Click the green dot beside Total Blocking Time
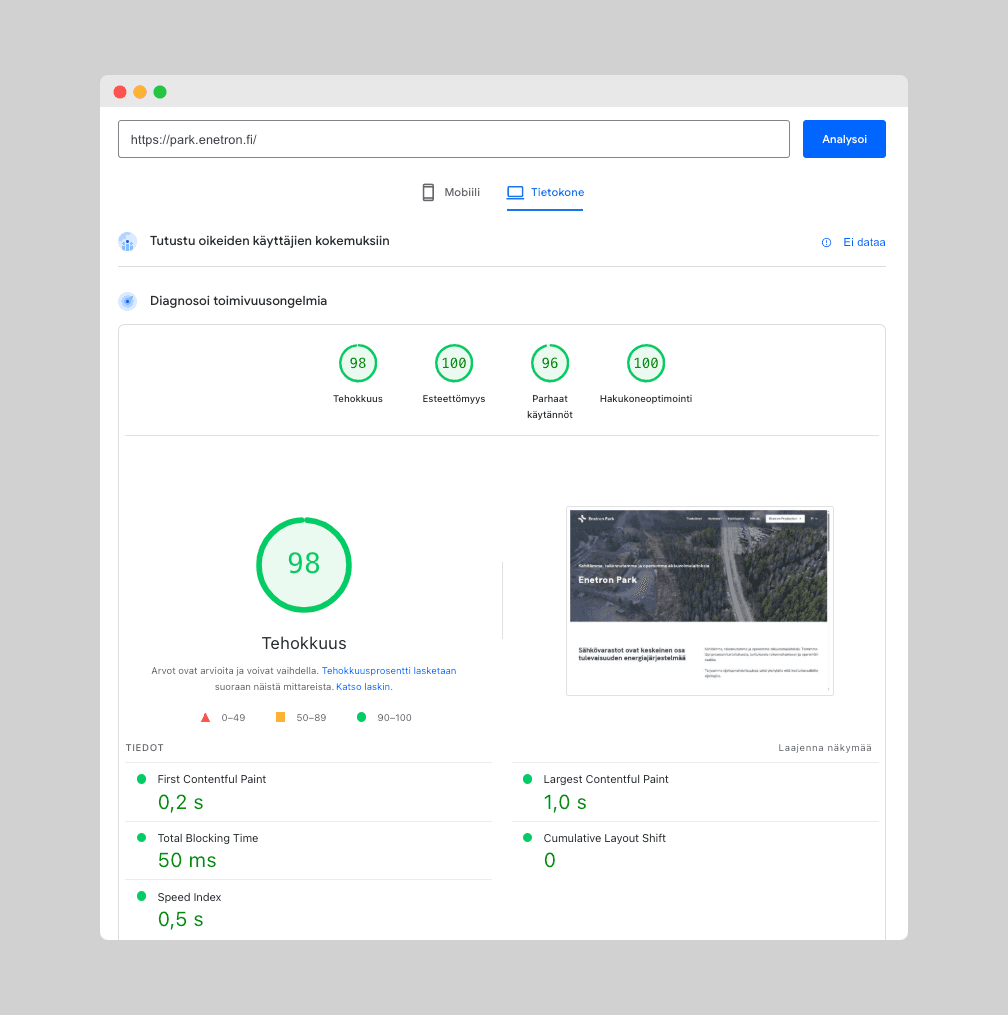 pos(140,838)
